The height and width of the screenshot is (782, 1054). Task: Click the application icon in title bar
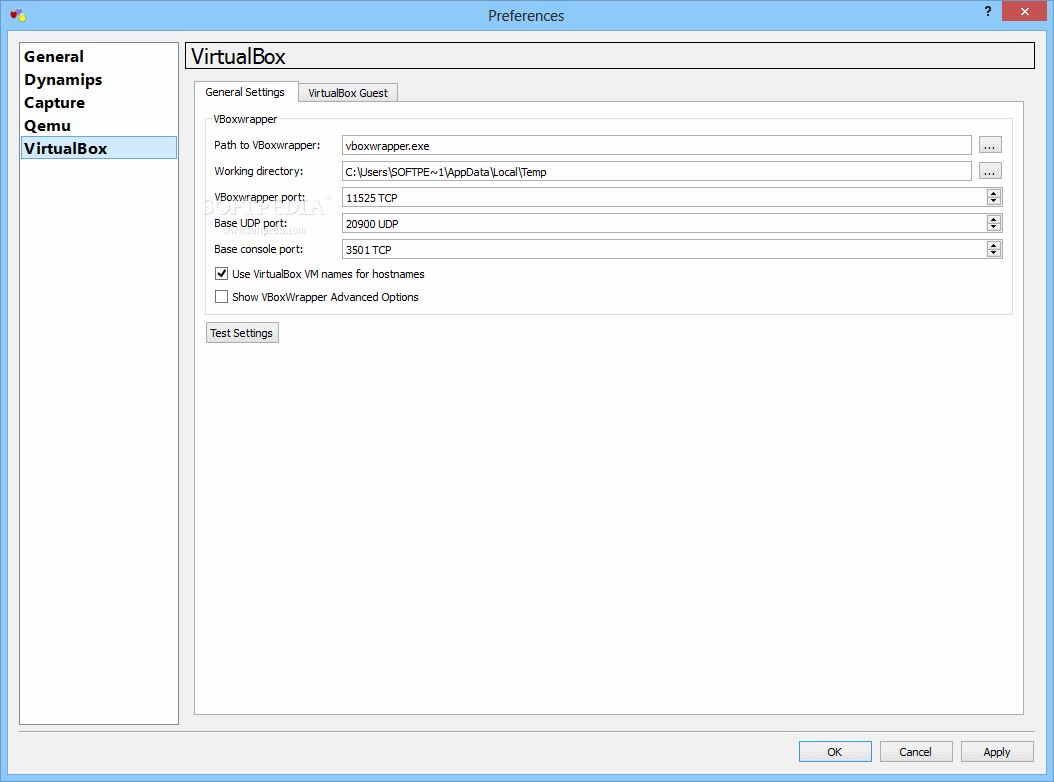click(18, 15)
